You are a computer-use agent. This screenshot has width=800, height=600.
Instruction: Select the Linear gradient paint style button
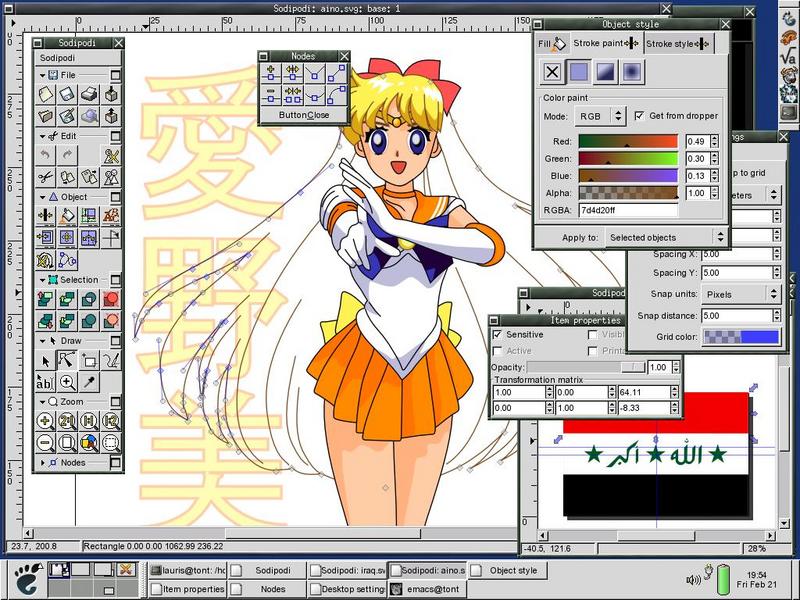coord(605,72)
